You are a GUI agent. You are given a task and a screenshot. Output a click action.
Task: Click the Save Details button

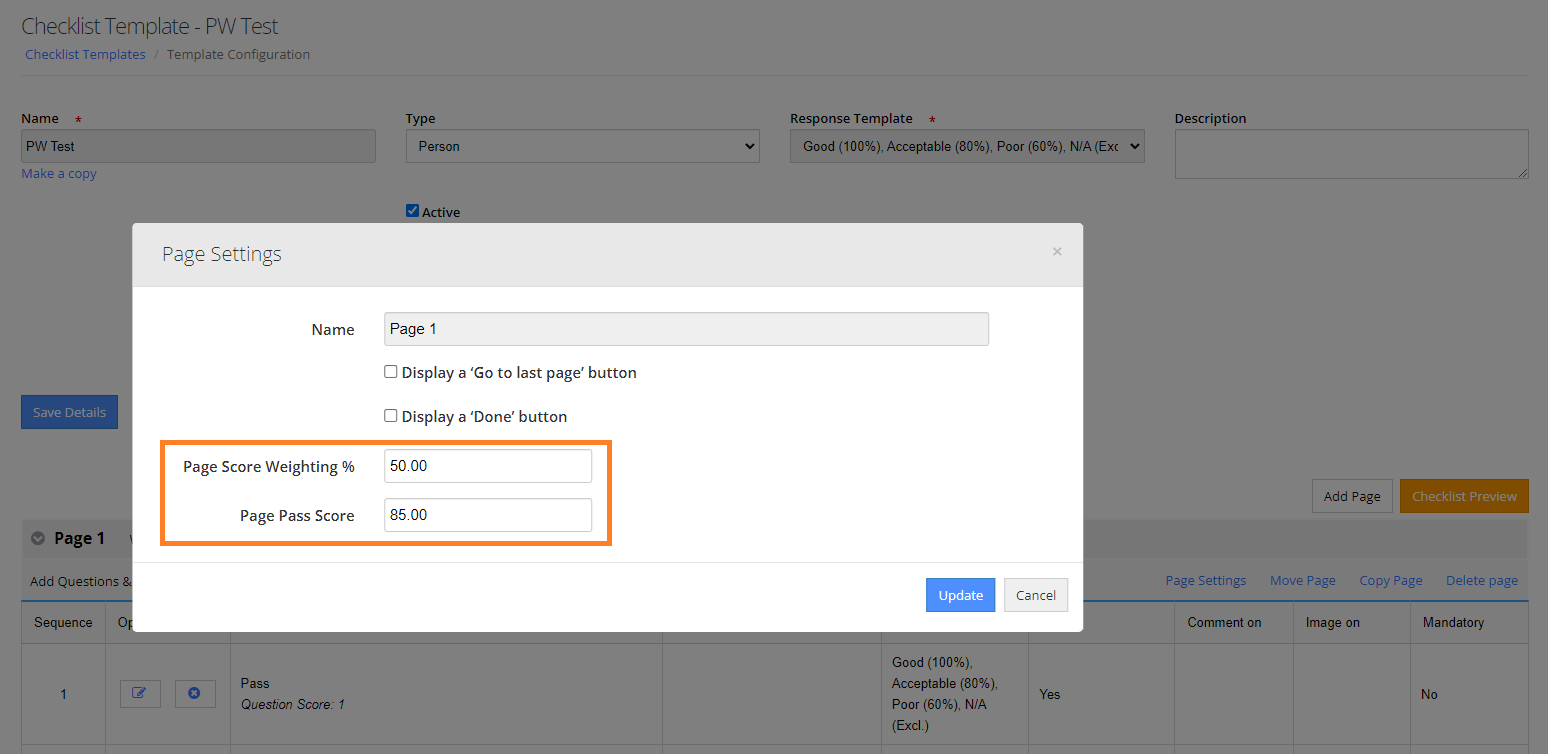point(69,411)
